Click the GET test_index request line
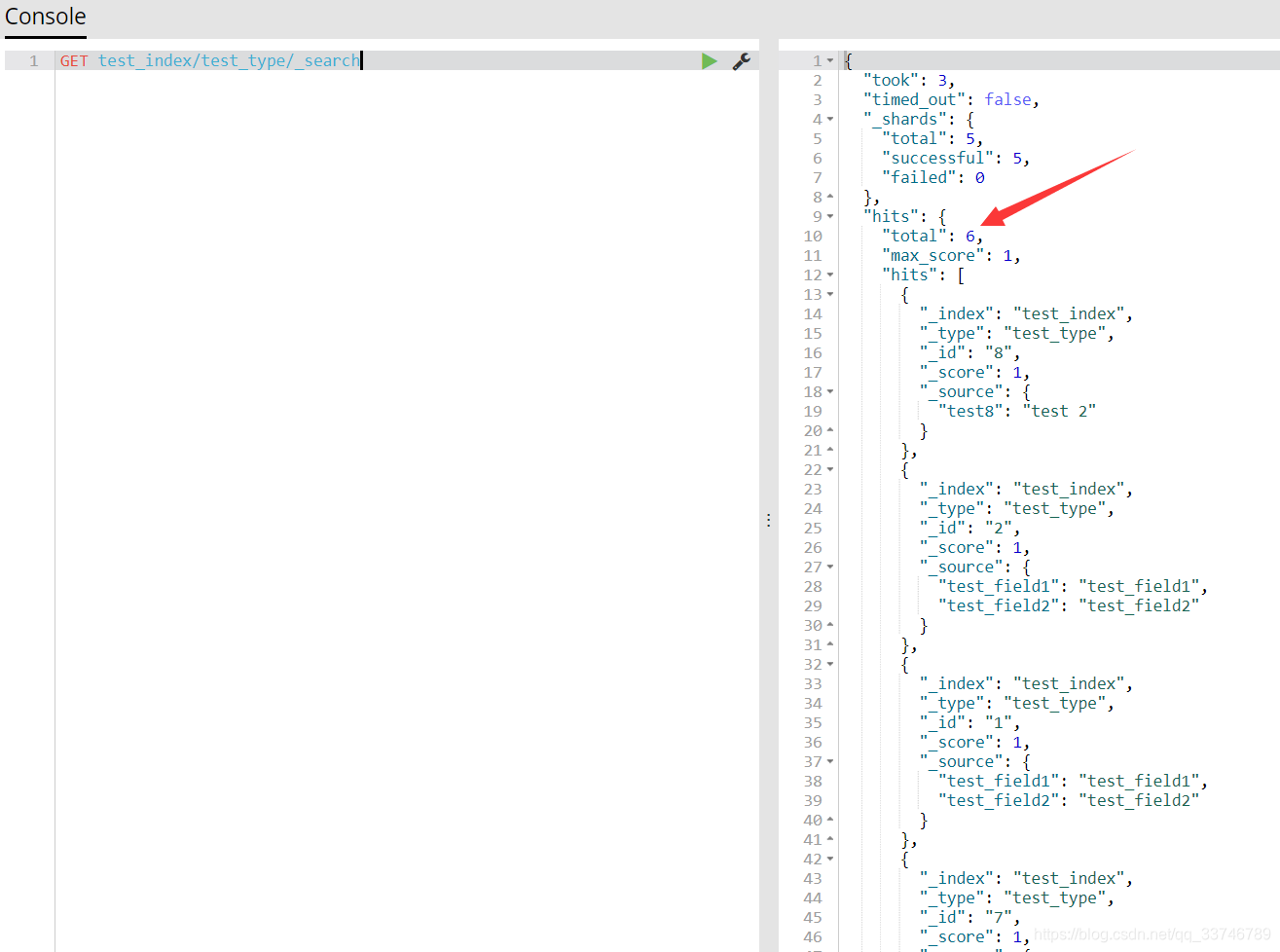 click(x=210, y=60)
